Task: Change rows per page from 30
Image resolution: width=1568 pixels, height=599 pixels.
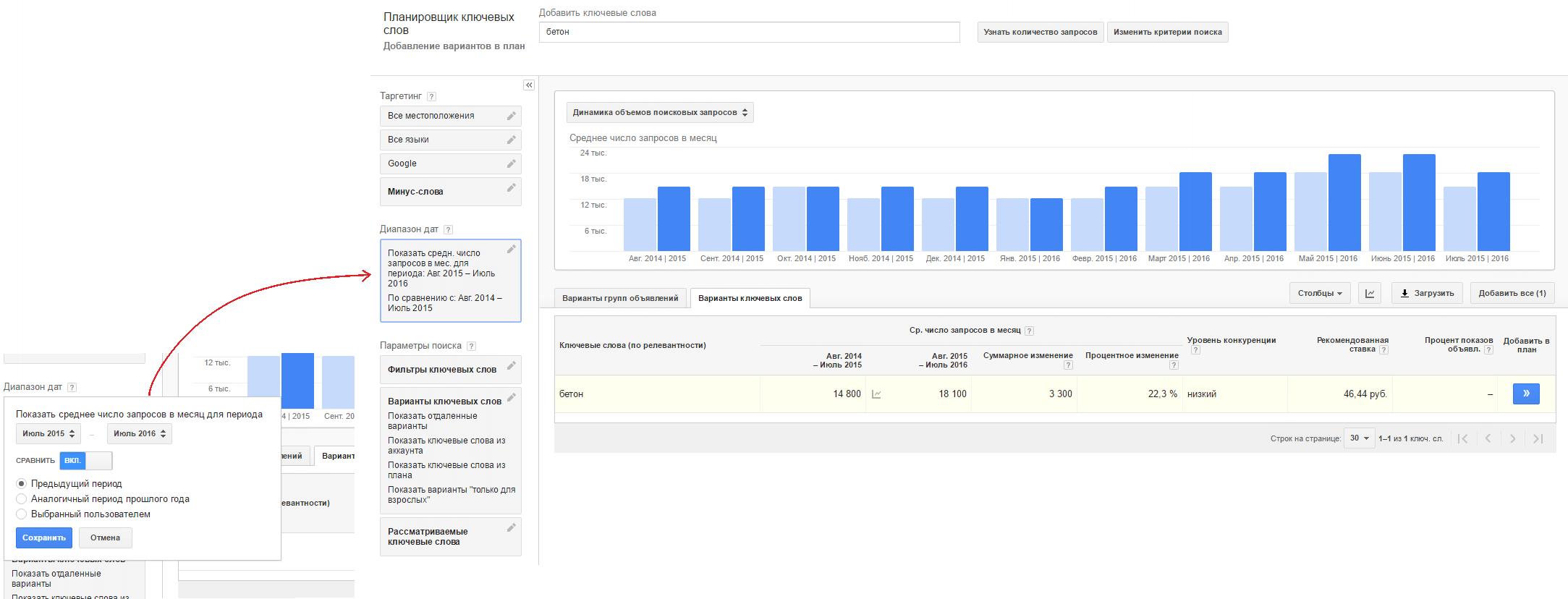Action: click(x=1359, y=438)
